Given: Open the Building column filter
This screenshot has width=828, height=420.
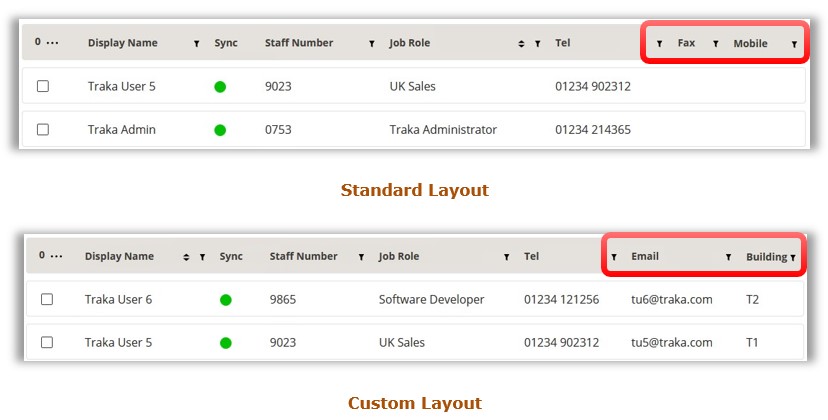Looking at the screenshot, I should point(793,257).
